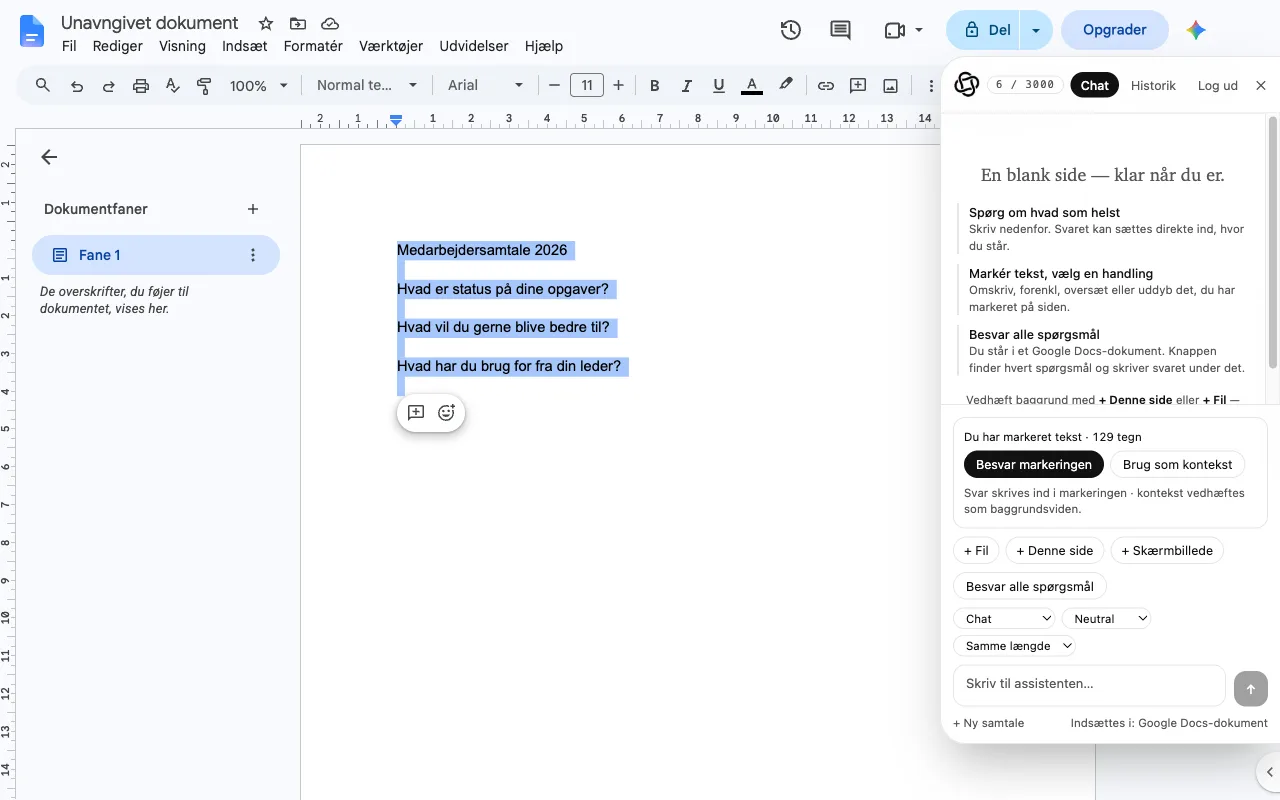
Task: Select the paint format tool
Action: coord(204,86)
